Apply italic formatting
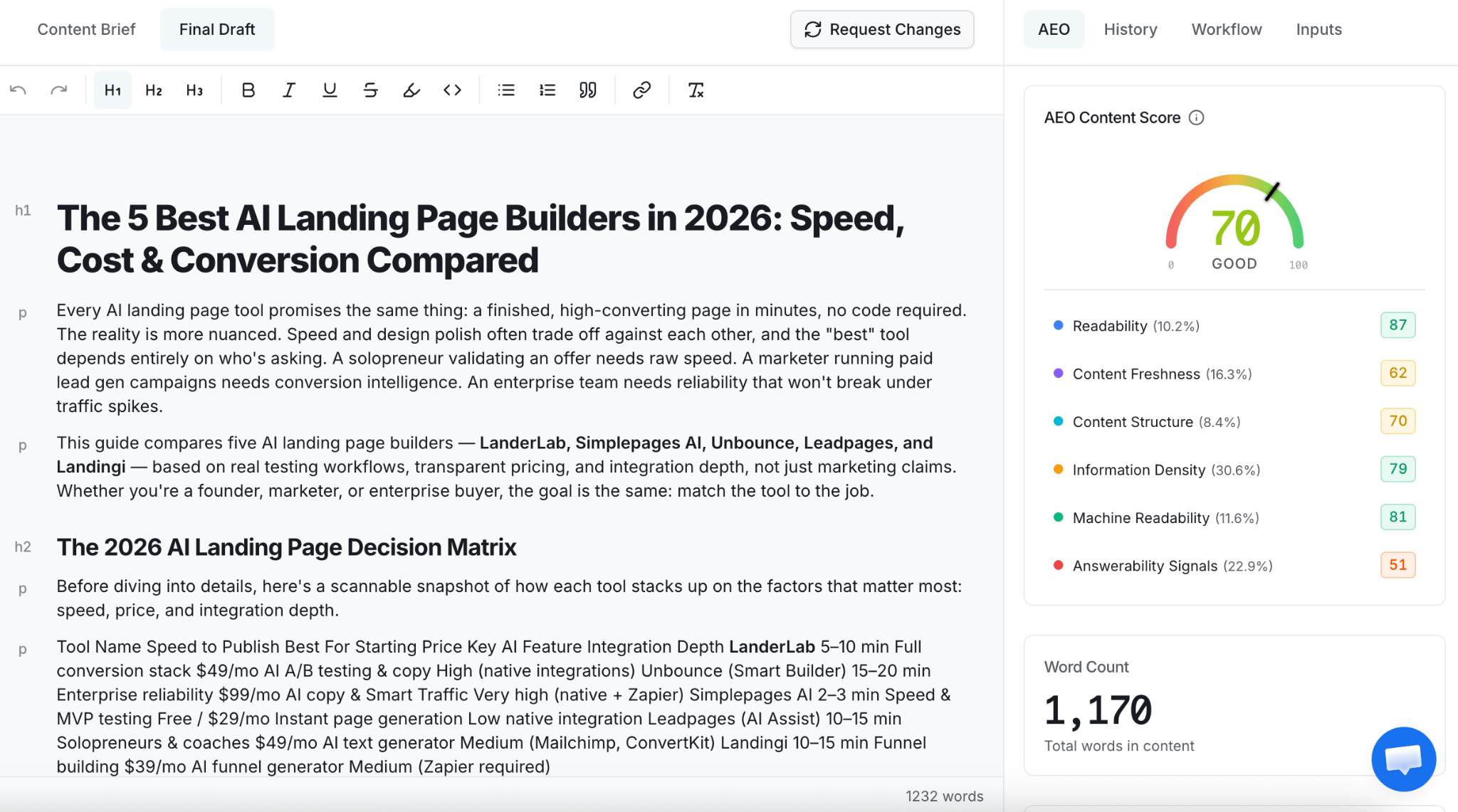The width and height of the screenshot is (1458, 812). (x=288, y=90)
